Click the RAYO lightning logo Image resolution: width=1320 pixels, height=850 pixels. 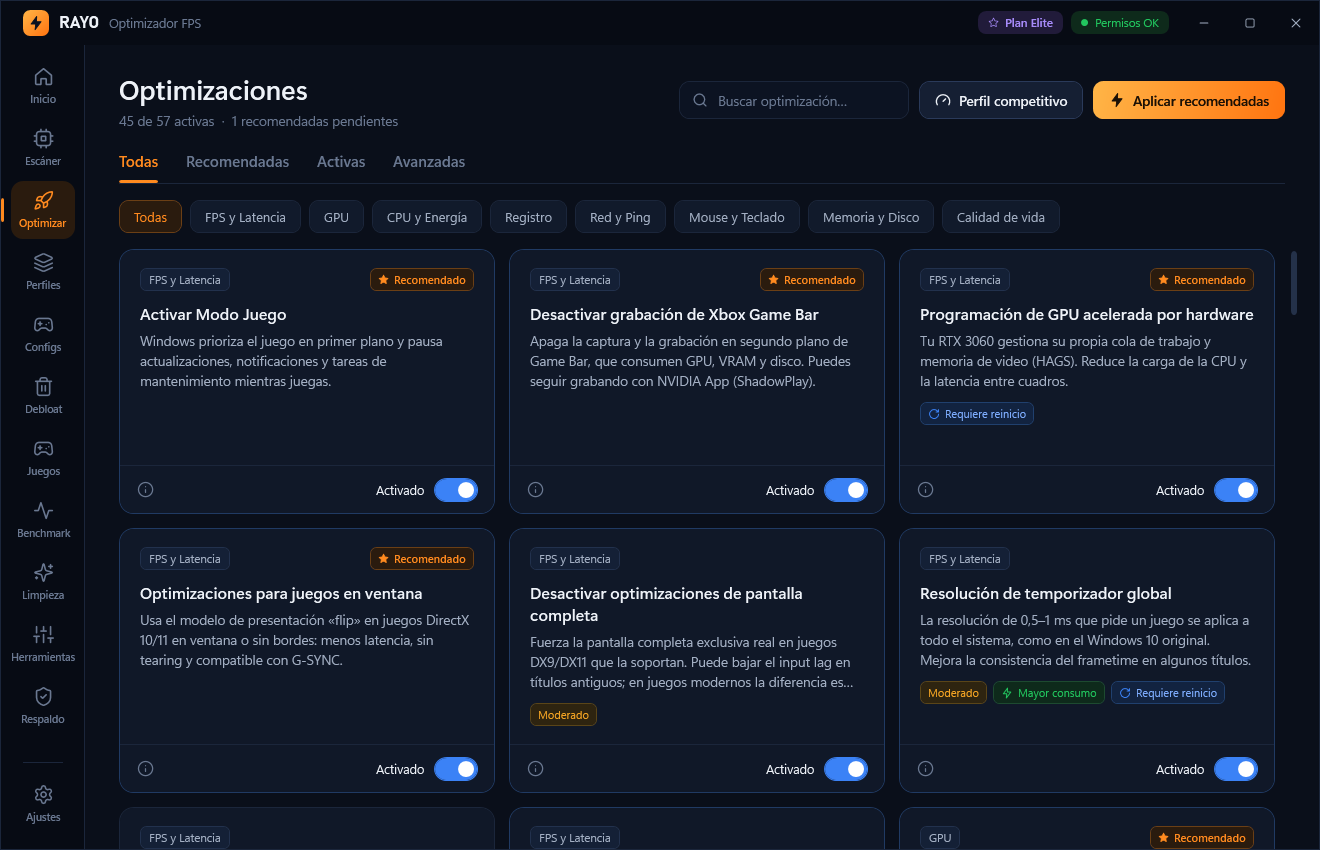(x=36, y=23)
